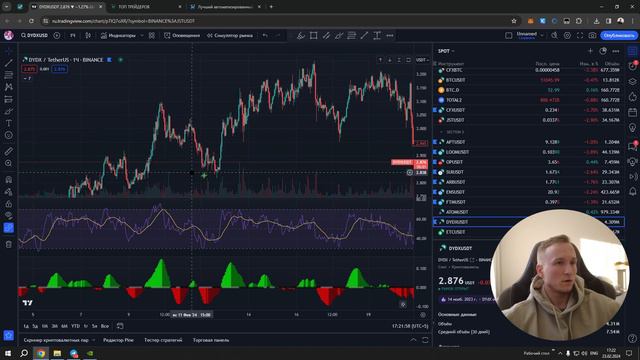Open the SPOT watchlist dropdown

click(x=446, y=51)
